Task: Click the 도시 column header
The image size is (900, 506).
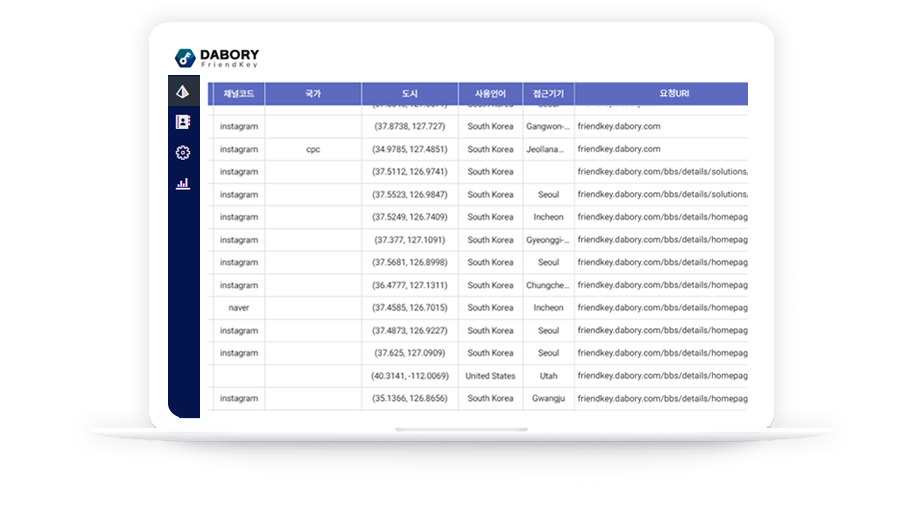Action: [x=410, y=94]
